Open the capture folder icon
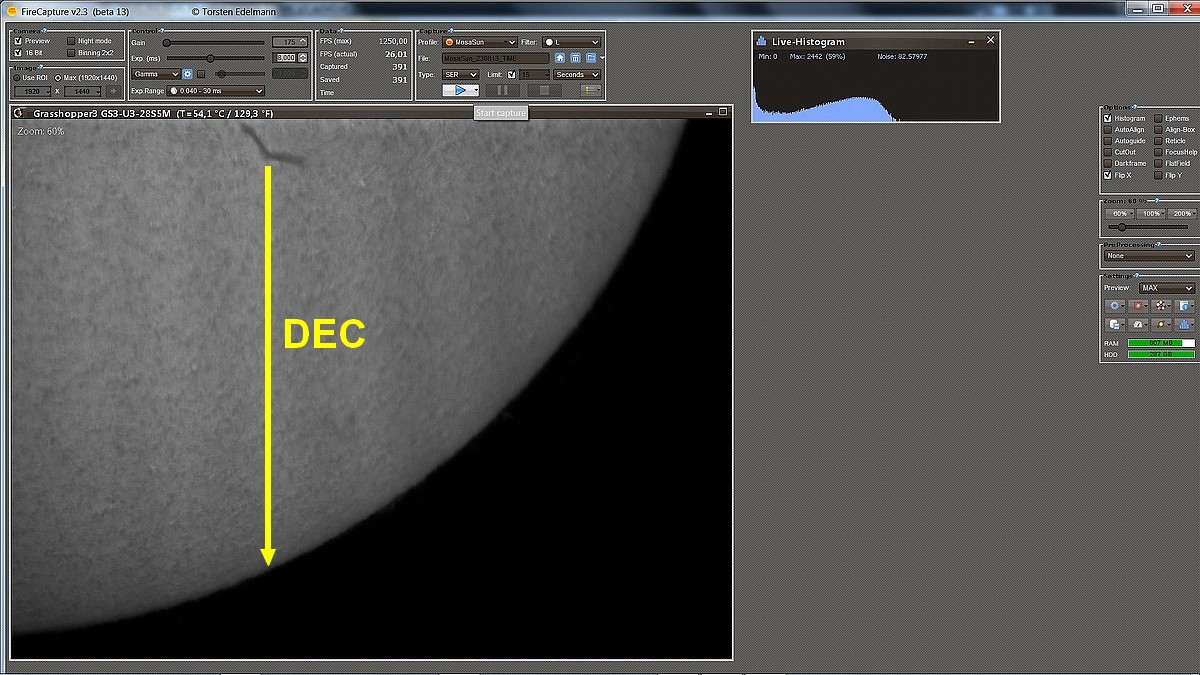This screenshot has height=675, width=1200. 590,58
